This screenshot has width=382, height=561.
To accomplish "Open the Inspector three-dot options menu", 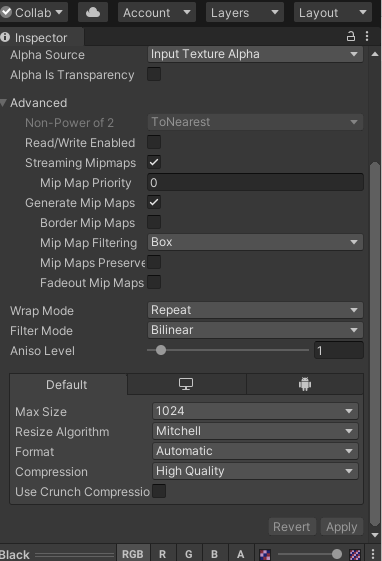I will 367,36.
